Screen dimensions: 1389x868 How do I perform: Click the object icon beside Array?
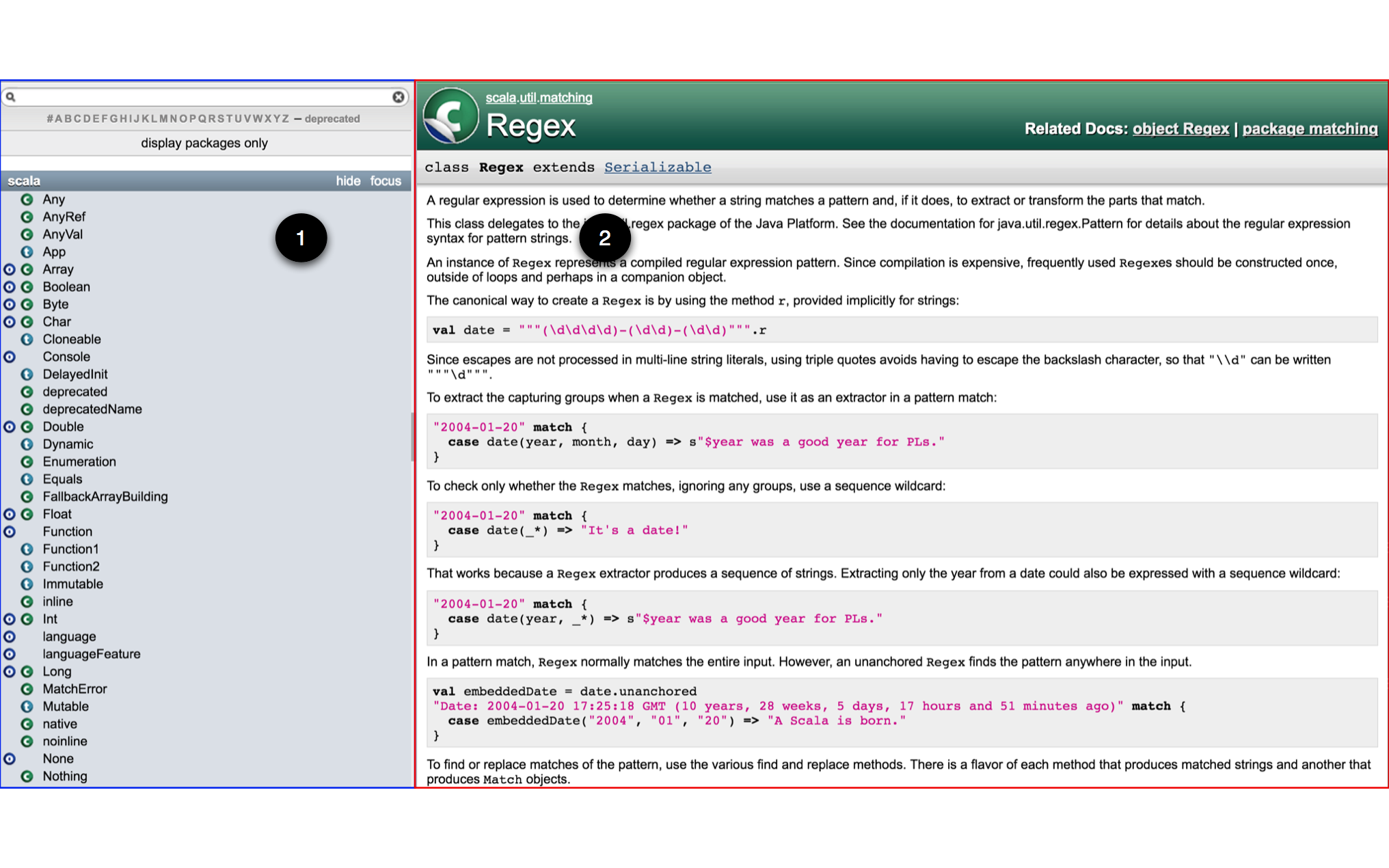pyautogui.click(x=9, y=269)
